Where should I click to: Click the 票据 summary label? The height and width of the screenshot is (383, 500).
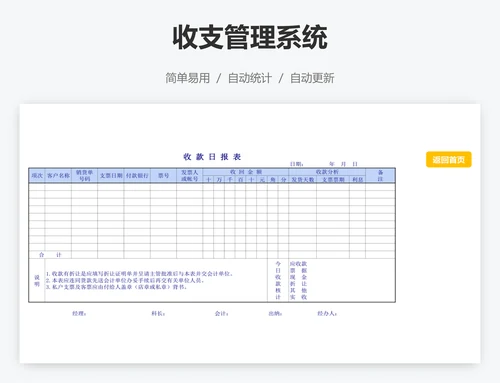(298, 271)
